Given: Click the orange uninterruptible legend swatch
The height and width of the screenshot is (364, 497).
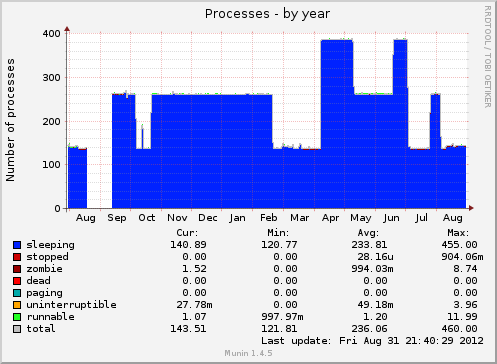Looking at the screenshot, I should pos(17,305).
